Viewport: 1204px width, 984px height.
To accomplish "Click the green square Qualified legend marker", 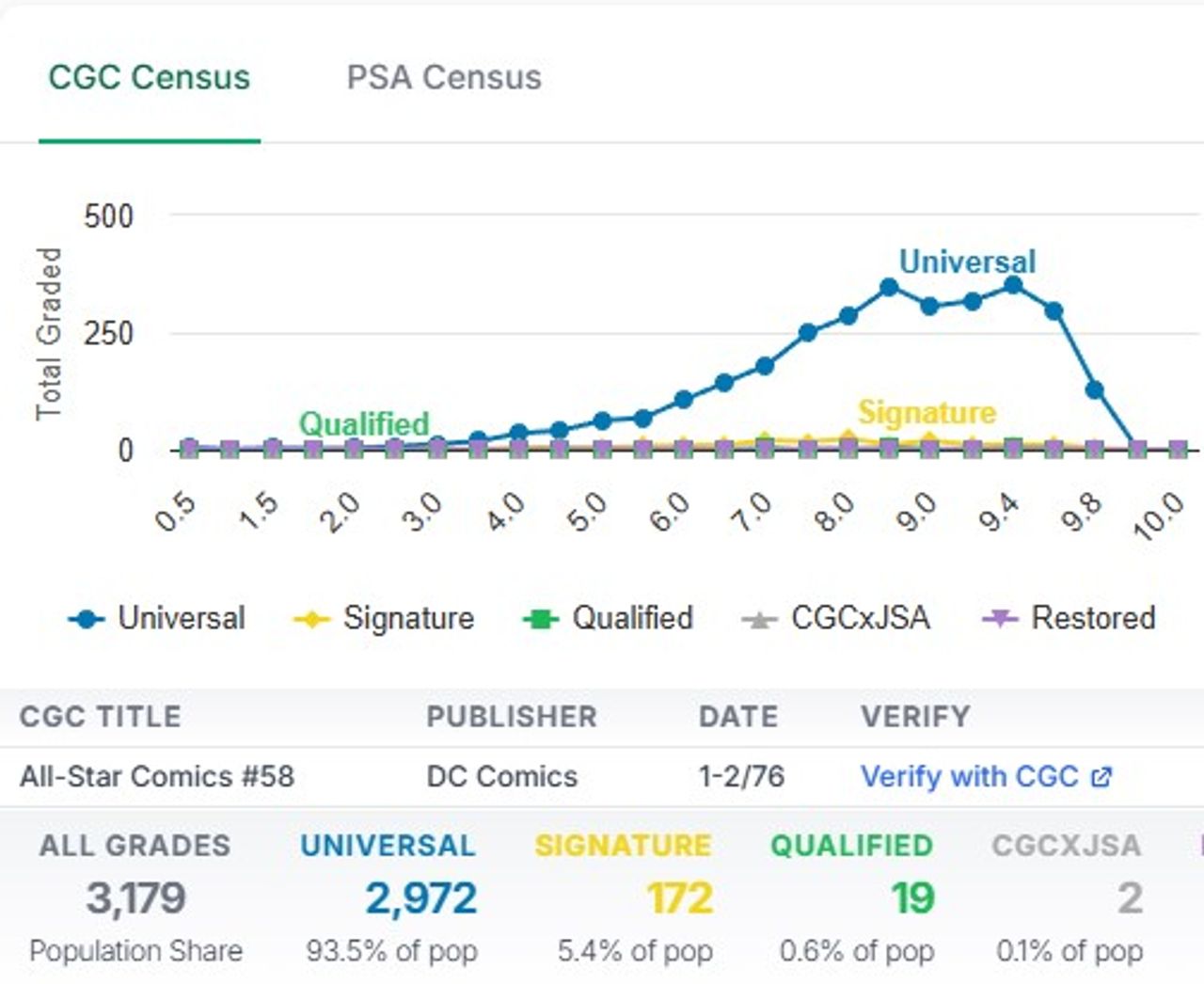I will (540, 619).
